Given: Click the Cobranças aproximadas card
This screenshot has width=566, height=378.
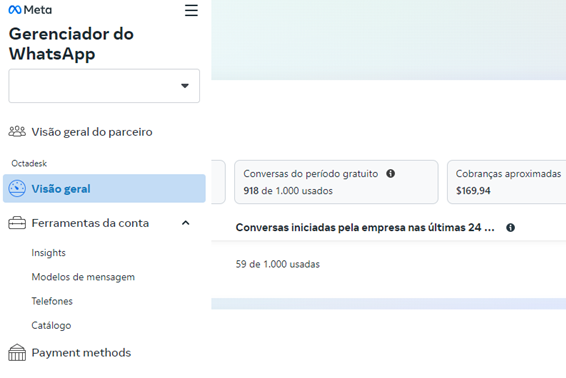Looking at the screenshot, I should (507, 182).
